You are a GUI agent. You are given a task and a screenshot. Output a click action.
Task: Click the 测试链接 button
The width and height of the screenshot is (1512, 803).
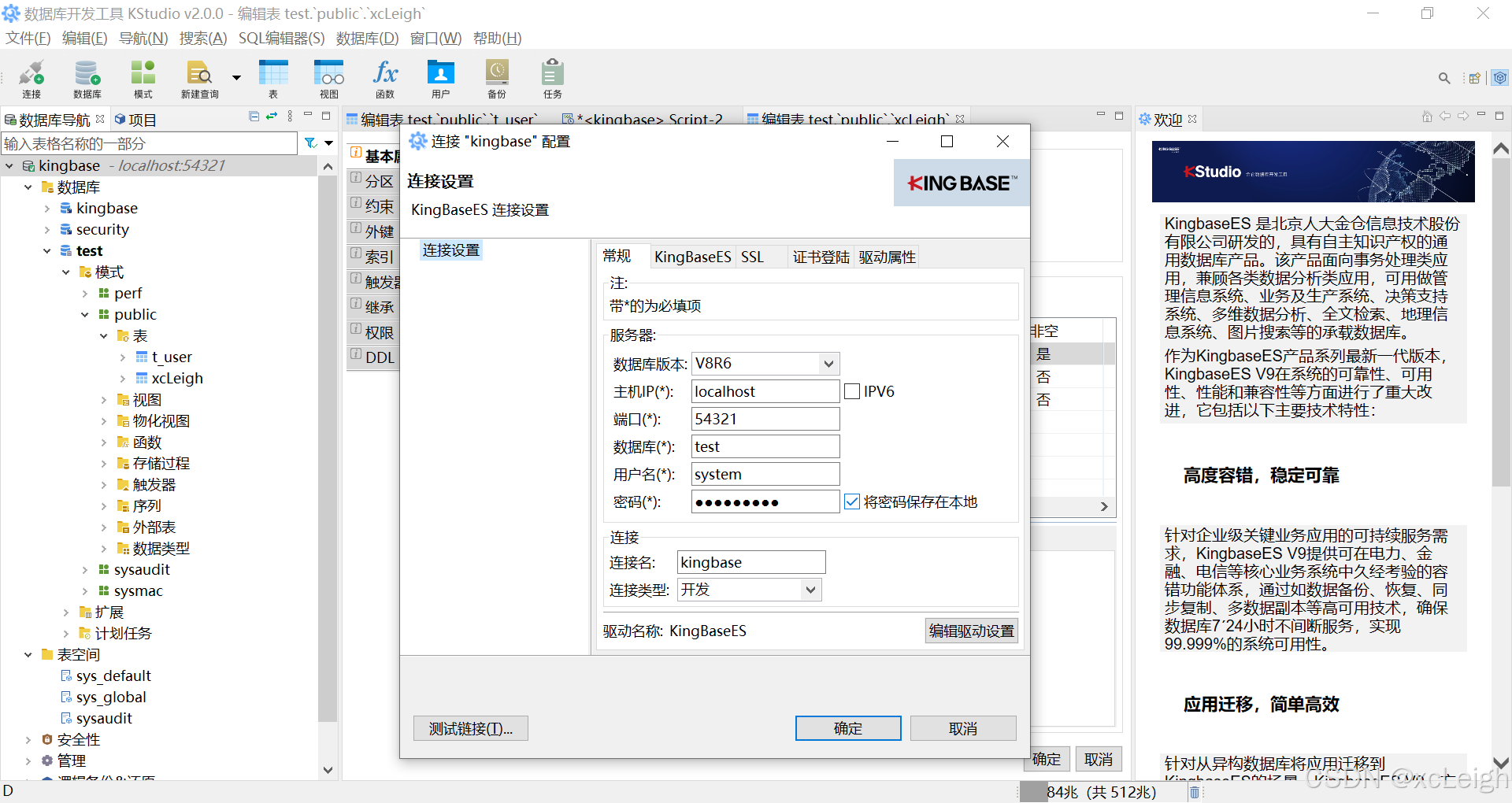tap(470, 728)
